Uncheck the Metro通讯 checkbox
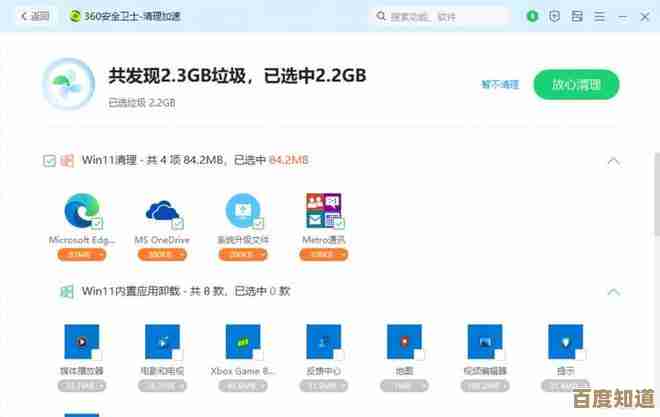The width and height of the screenshot is (660, 417). (x=339, y=223)
